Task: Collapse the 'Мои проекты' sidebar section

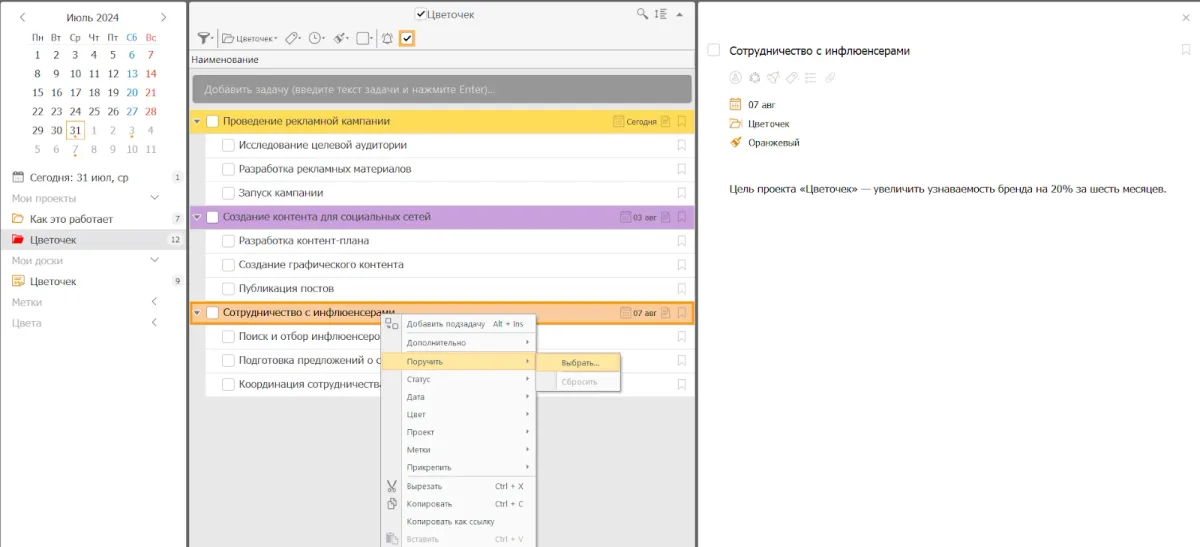Action: [154, 198]
